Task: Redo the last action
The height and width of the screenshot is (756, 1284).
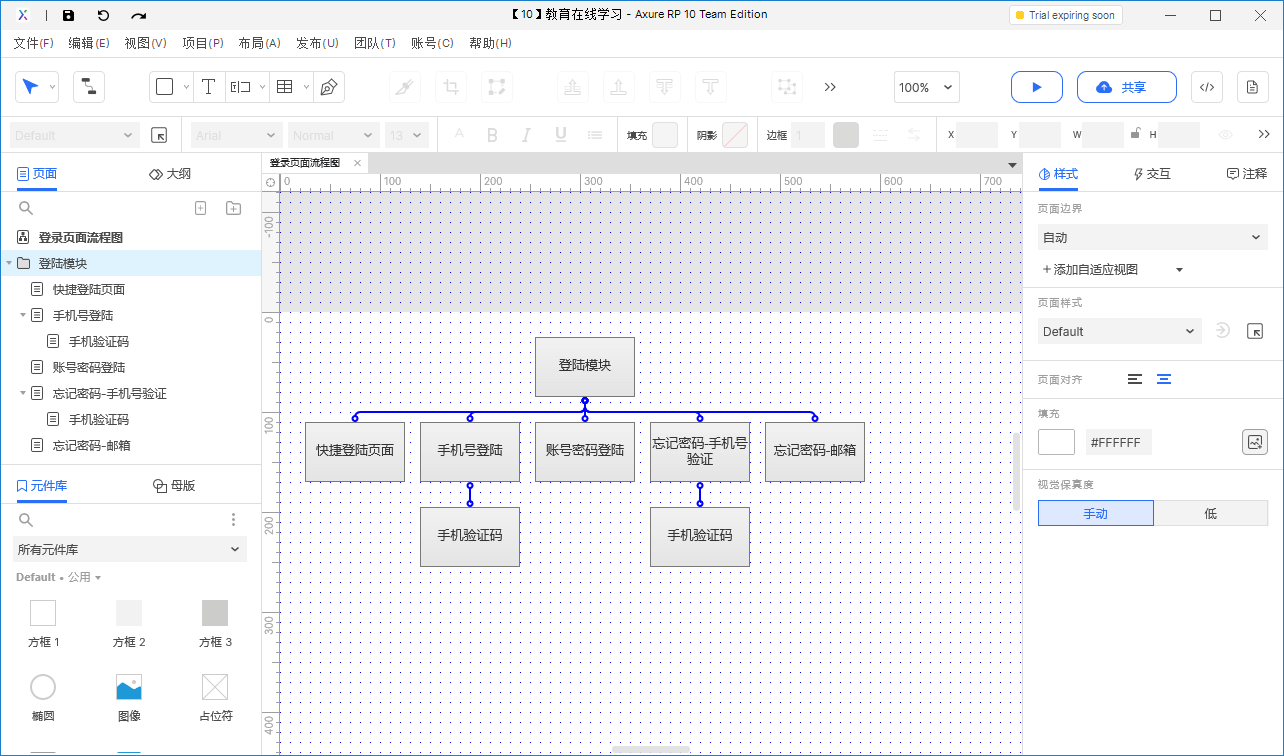Action: [139, 15]
